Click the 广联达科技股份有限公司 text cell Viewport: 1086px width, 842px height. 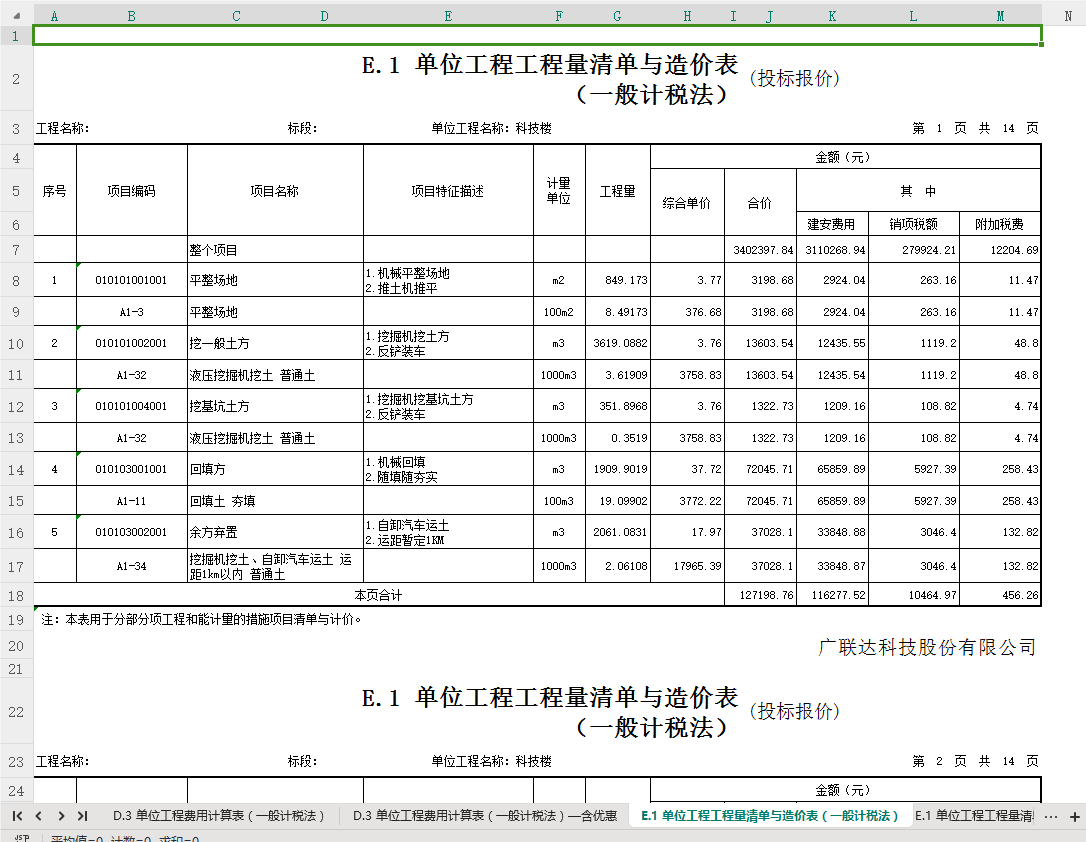(x=927, y=647)
